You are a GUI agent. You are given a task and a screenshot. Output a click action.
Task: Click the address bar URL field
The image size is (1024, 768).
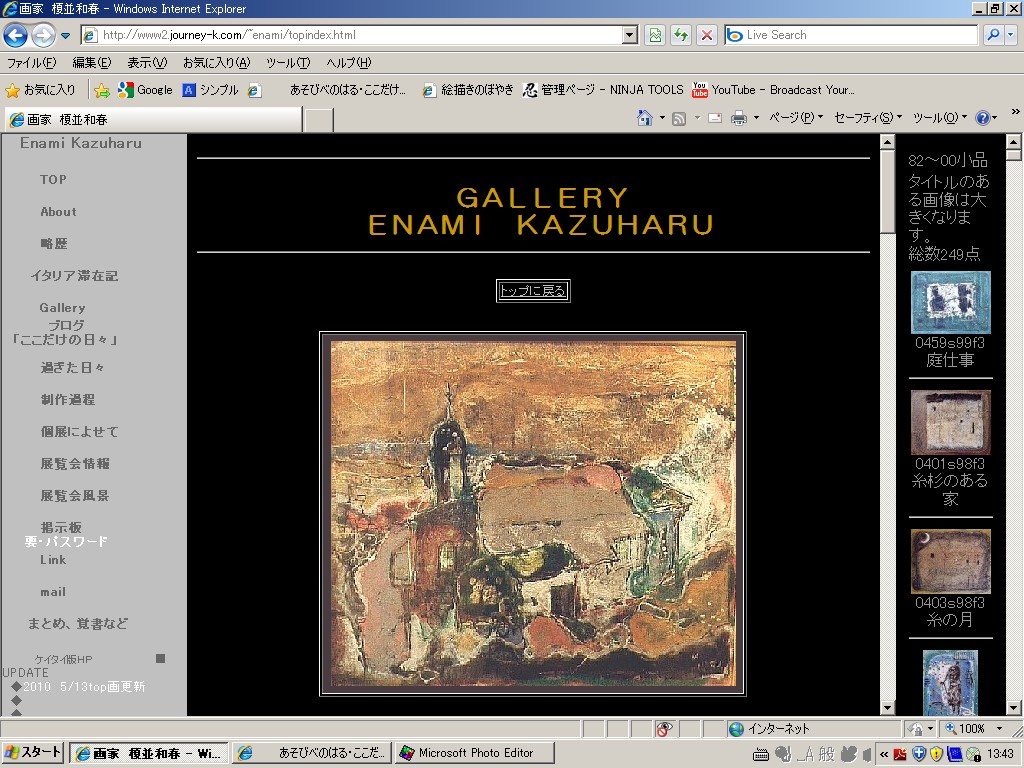coord(351,35)
